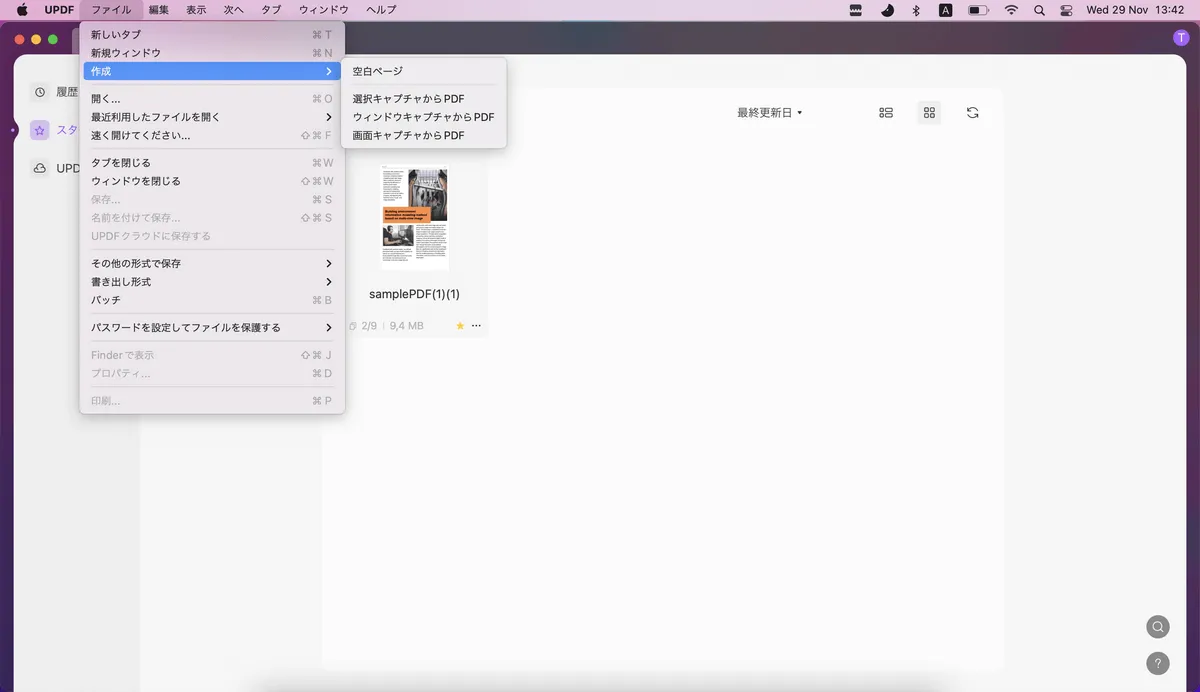The image size is (1200, 692).
Task: Expand その他の形式で保存 submenu
Action: tap(212, 264)
